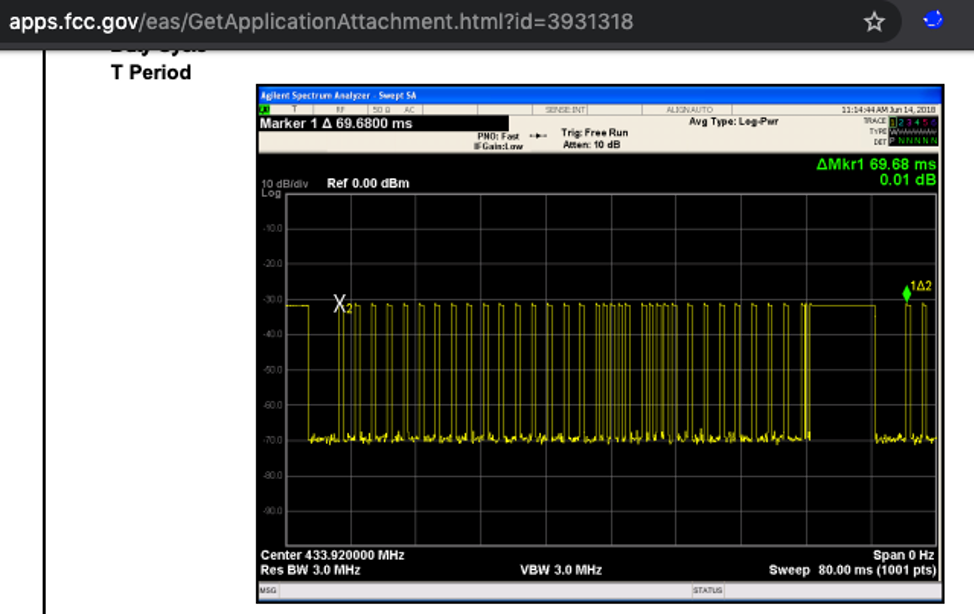Click the "-70.0" y-axis label
This screenshot has height=614, width=974.
click(x=273, y=441)
